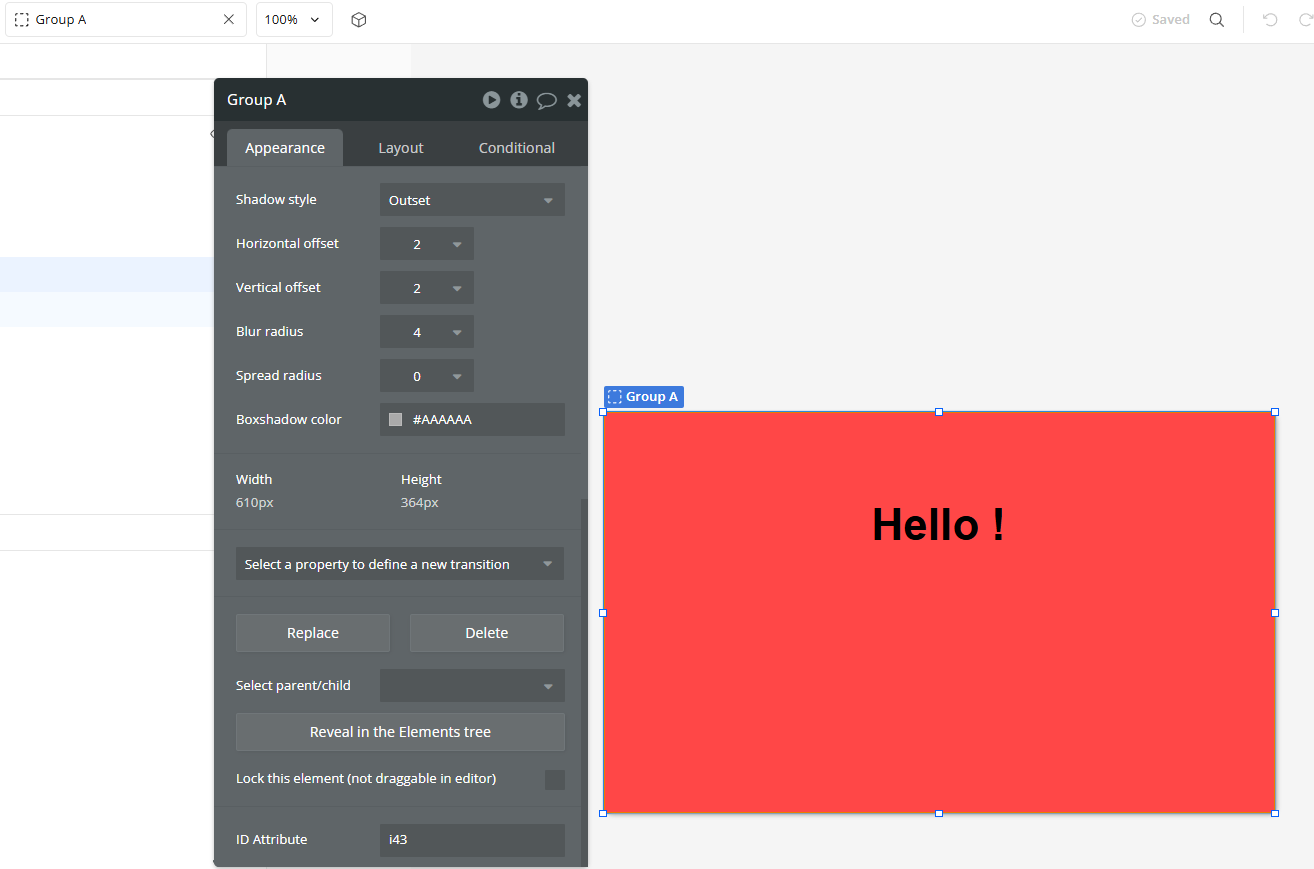The width and height of the screenshot is (1314, 869).
Task: Switch to the Layout tab
Action: click(x=400, y=147)
